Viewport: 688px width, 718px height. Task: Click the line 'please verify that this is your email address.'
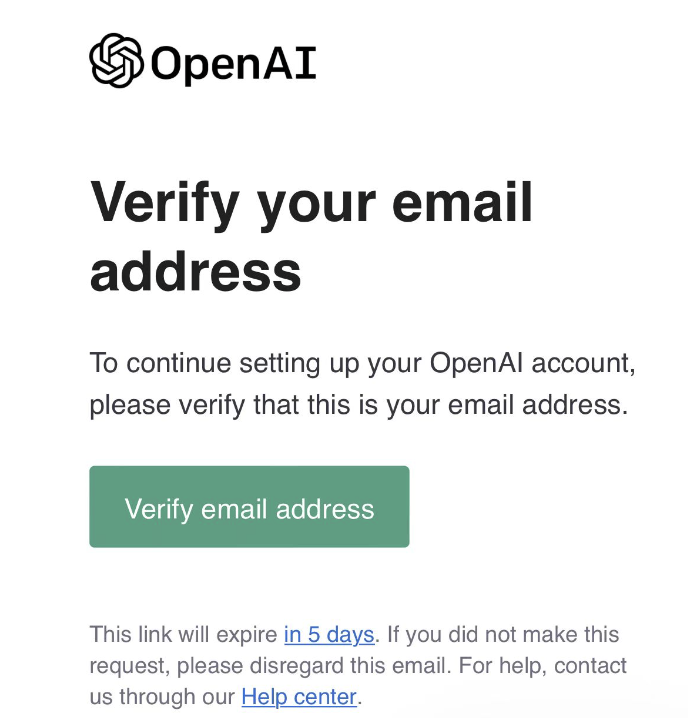pos(359,406)
